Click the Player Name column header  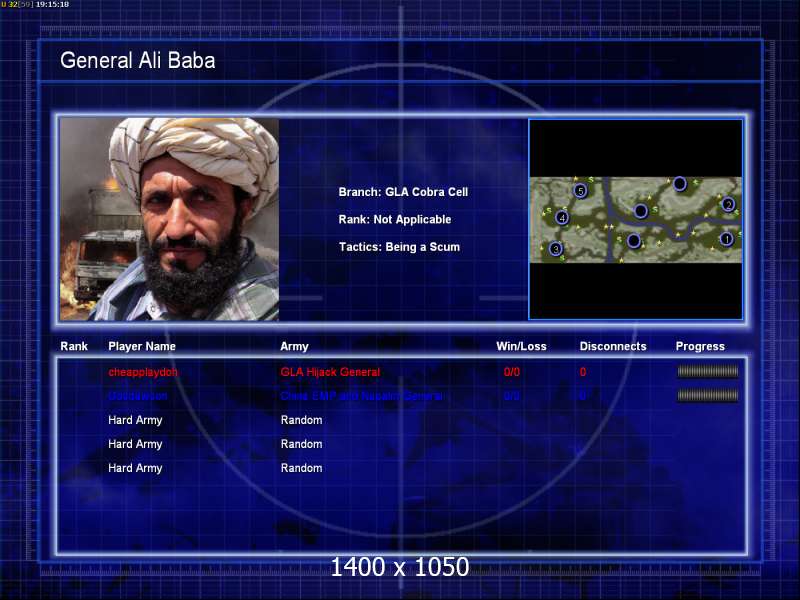[142, 346]
